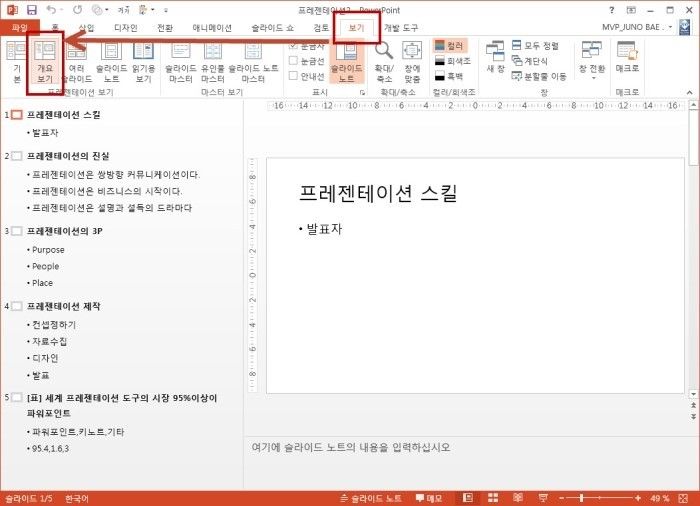The image size is (700, 506).
Task: Click reading view icon in status bar
Action: click(518, 498)
